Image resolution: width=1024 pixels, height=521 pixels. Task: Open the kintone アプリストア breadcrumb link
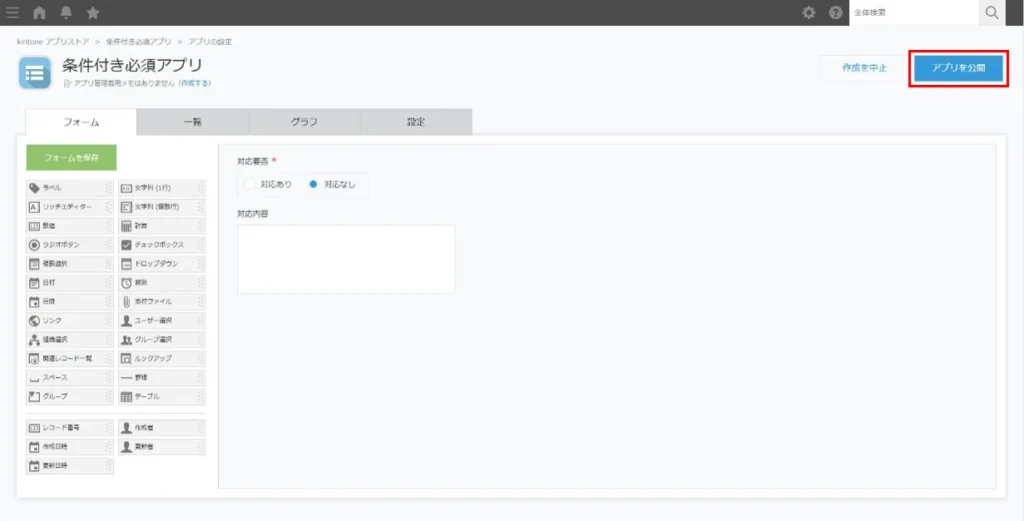point(53,42)
